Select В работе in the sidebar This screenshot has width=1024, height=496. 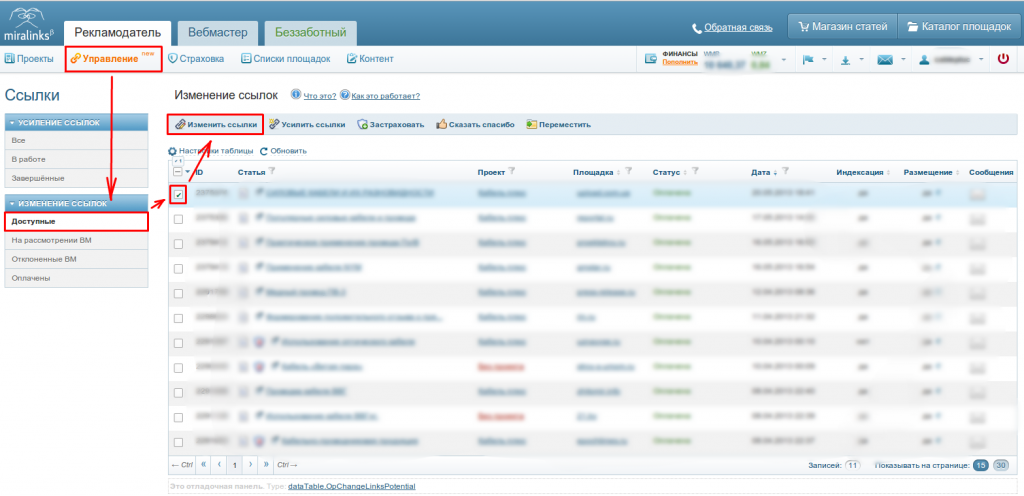76,159
